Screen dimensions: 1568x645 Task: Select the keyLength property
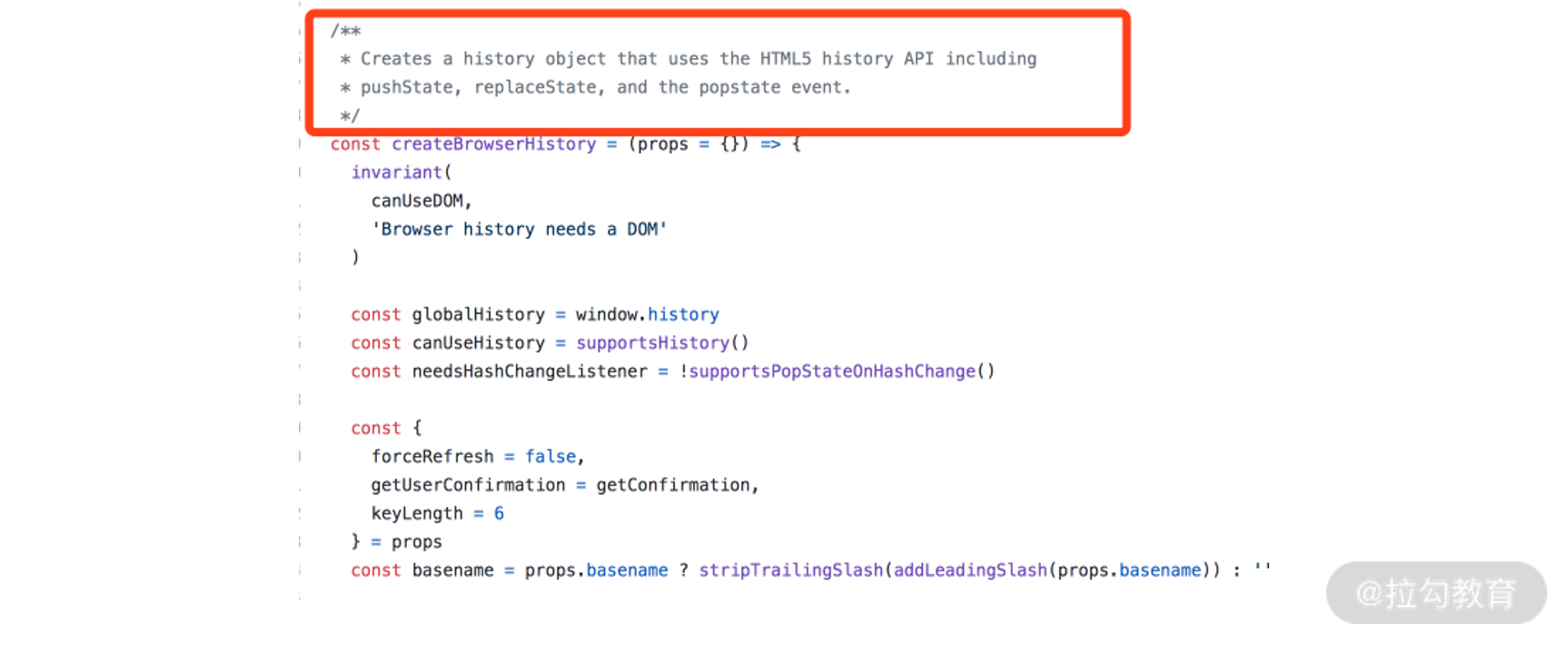[x=417, y=513]
